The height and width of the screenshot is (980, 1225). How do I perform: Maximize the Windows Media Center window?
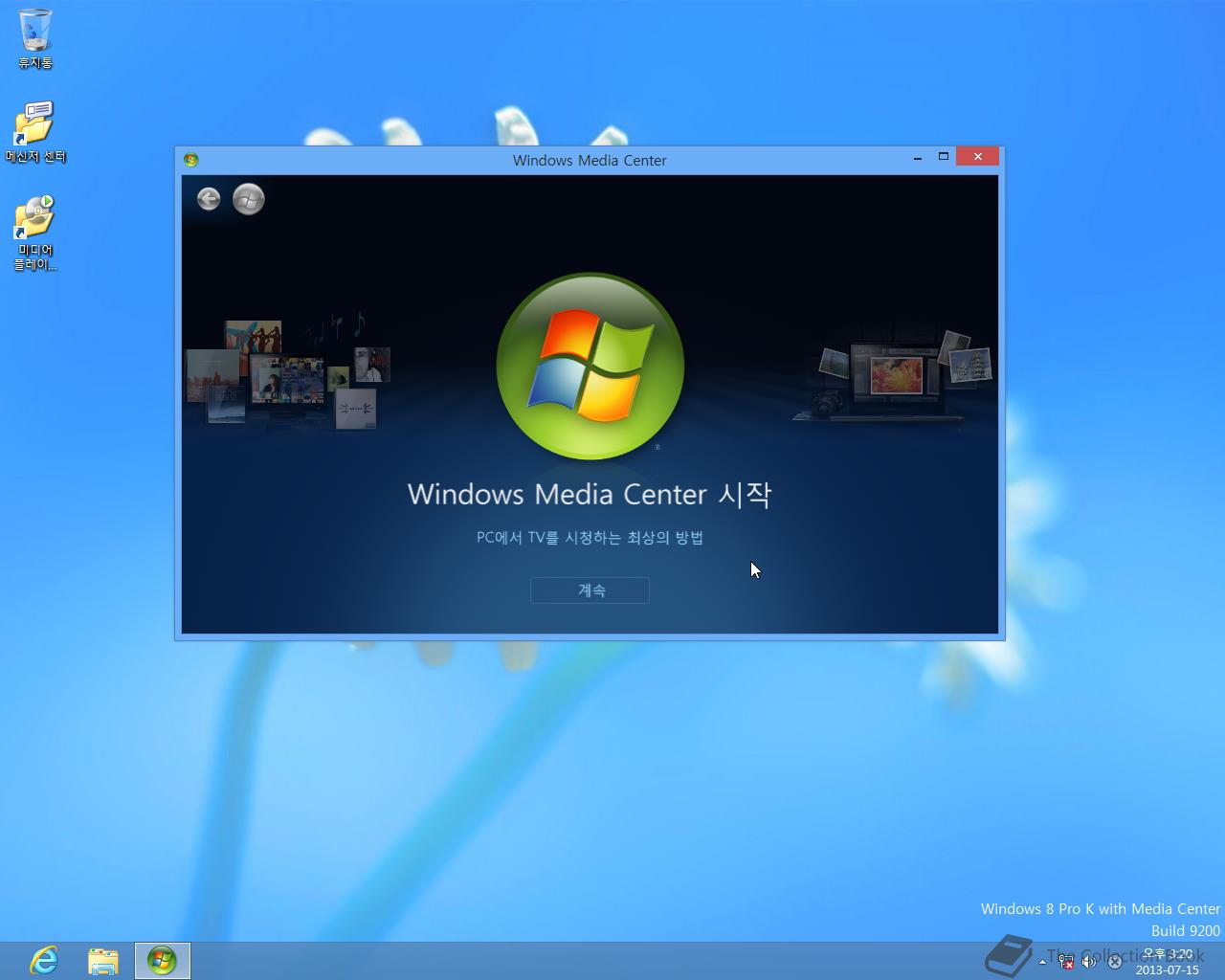coord(943,157)
